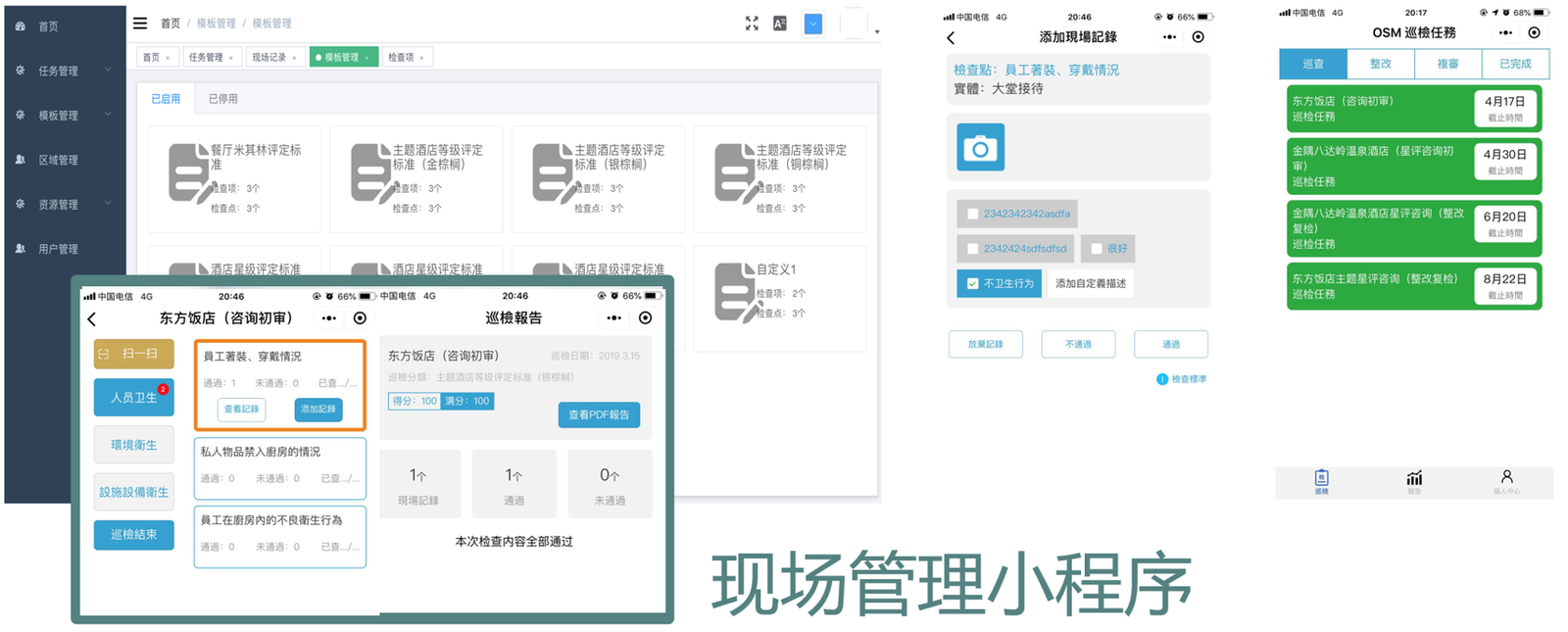This screenshot has width=1568, height=632.
Task: Select the 已启用 tab
Action: tap(166, 99)
